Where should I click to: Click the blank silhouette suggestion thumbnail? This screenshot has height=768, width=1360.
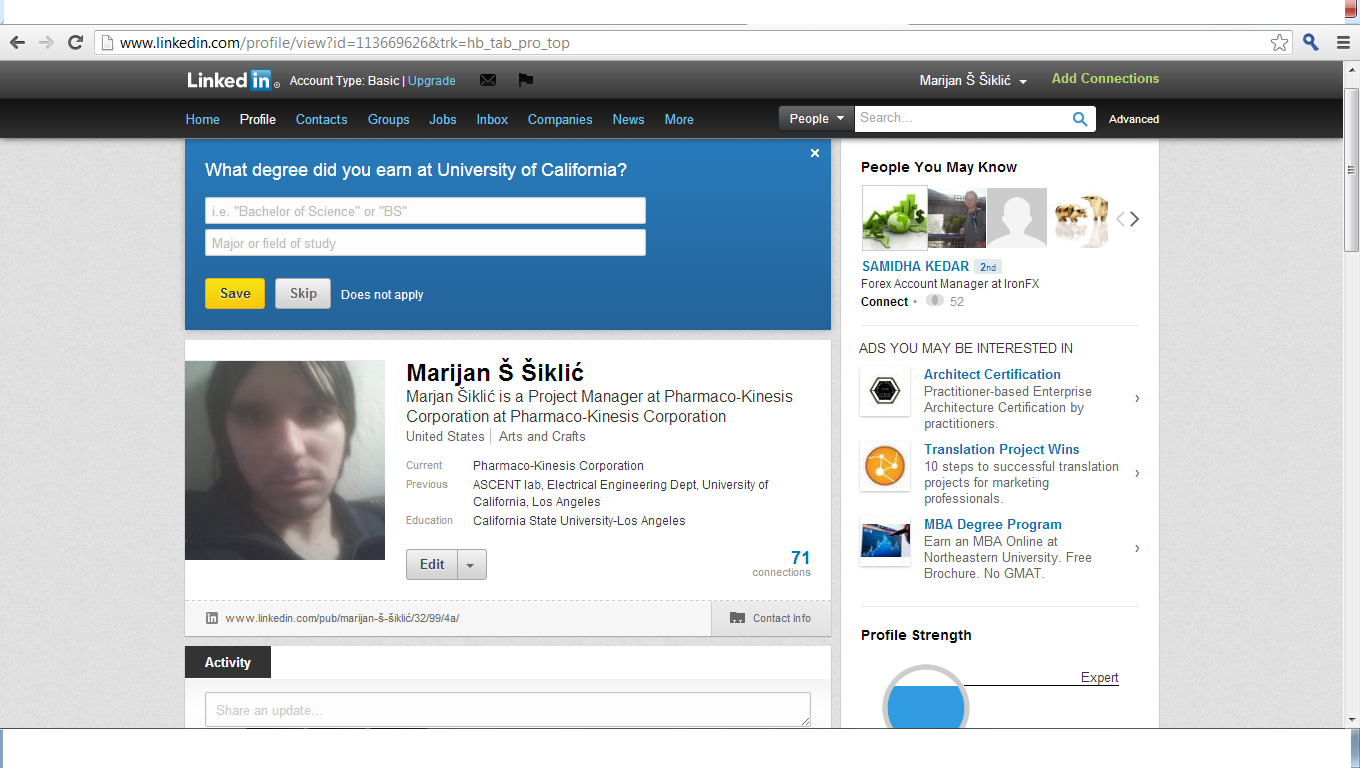click(1016, 218)
